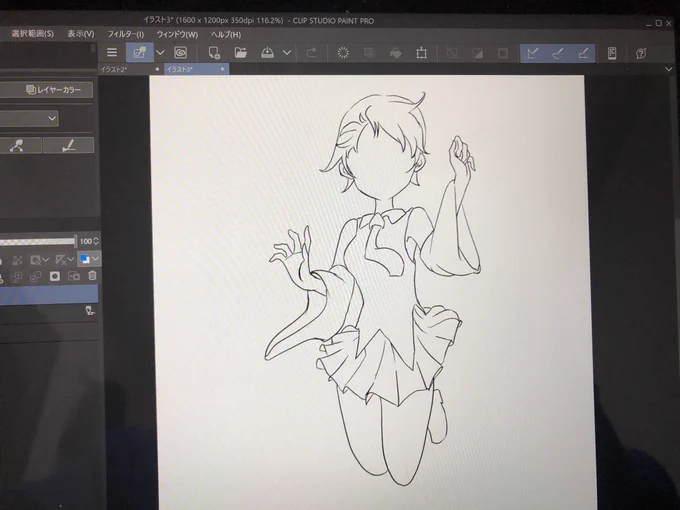680x510 pixels.
Task: Click the opacity stepper arrows beside 100
Action: pos(96,241)
